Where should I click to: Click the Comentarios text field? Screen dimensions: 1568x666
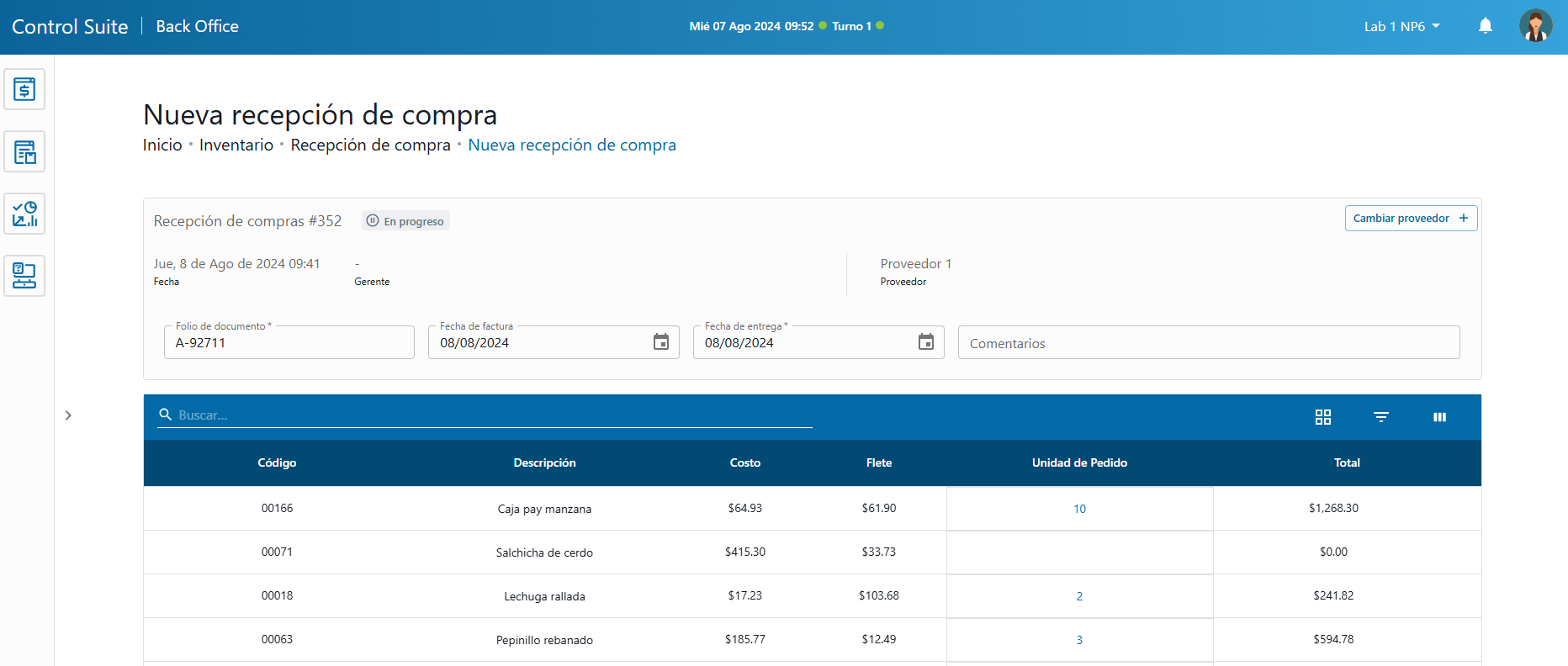click(x=1208, y=343)
